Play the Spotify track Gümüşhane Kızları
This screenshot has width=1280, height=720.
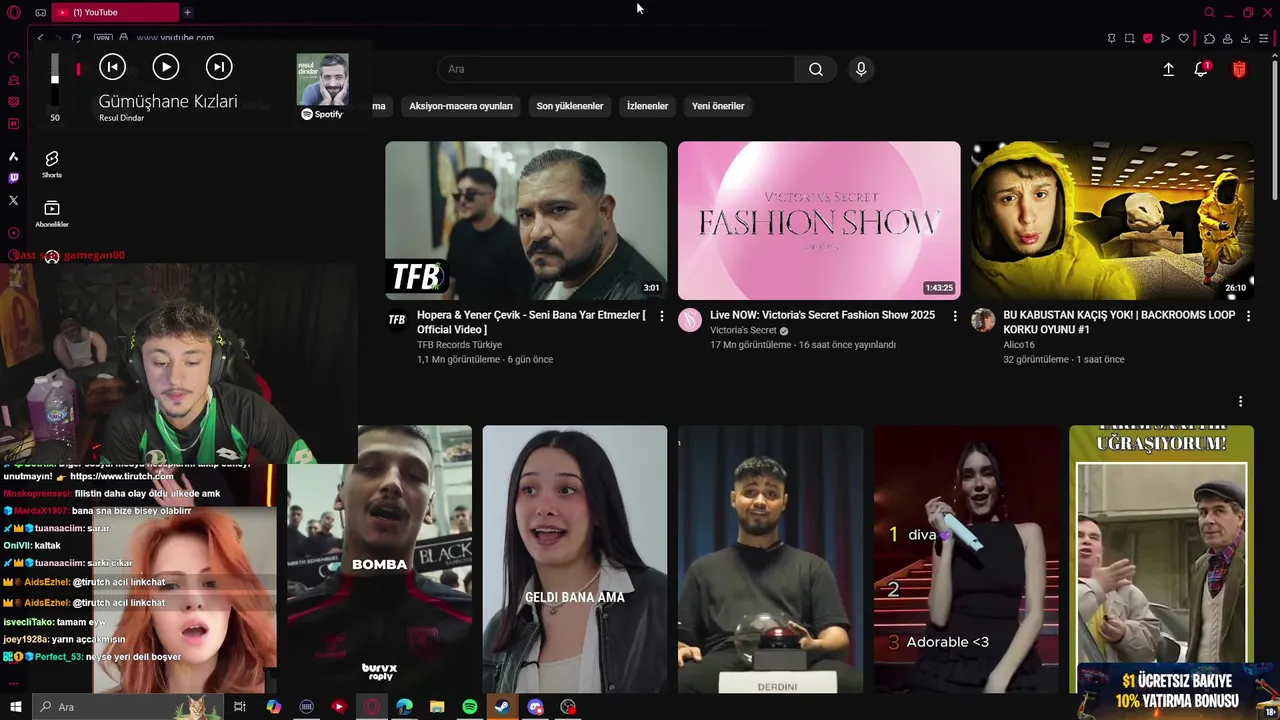166,67
